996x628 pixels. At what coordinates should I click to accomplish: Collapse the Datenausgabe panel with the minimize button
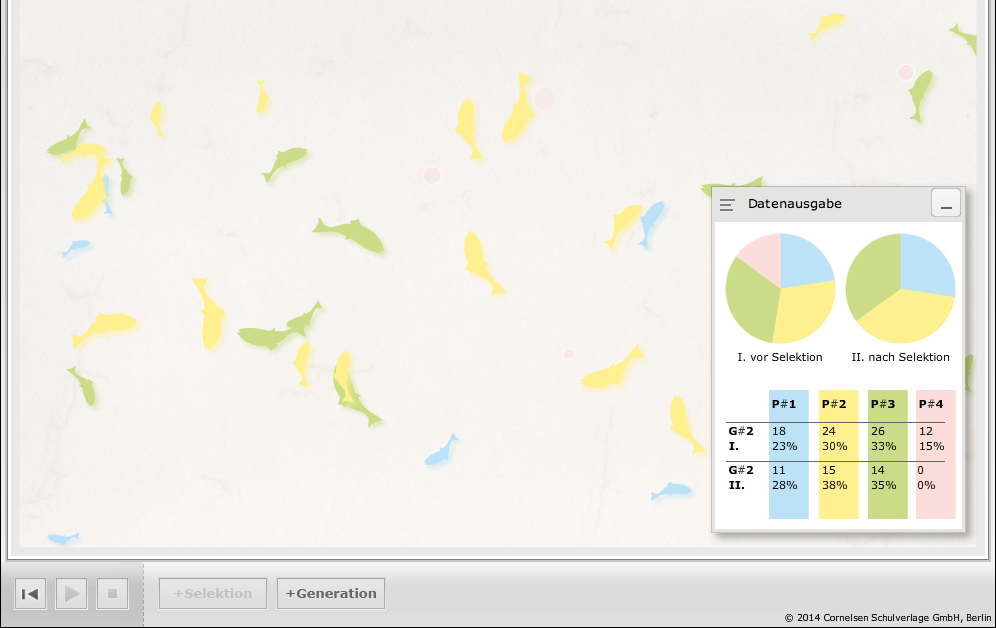coord(946,203)
